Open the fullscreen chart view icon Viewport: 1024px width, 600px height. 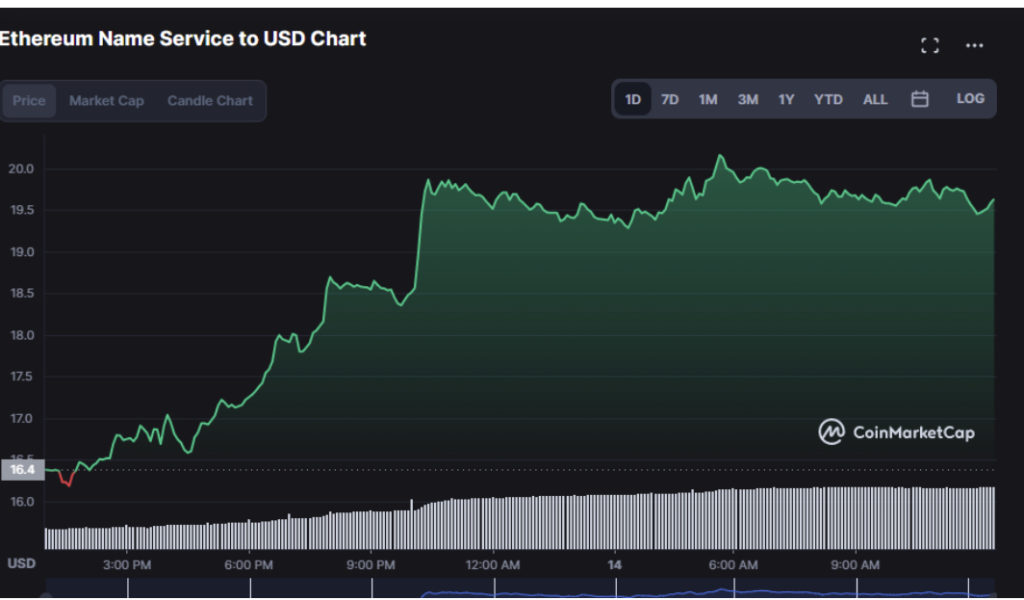[x=930, y=45]
